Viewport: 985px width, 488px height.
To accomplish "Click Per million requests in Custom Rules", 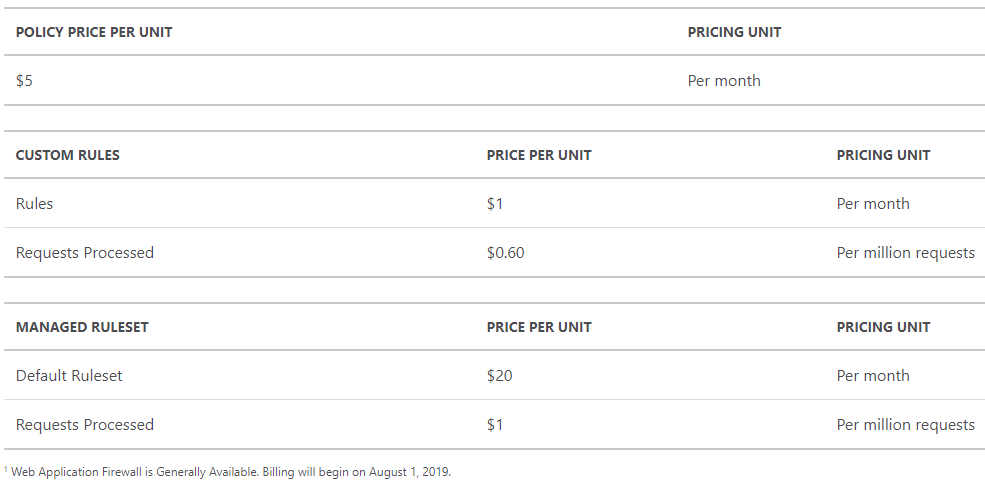I will [x=906, y=253].
